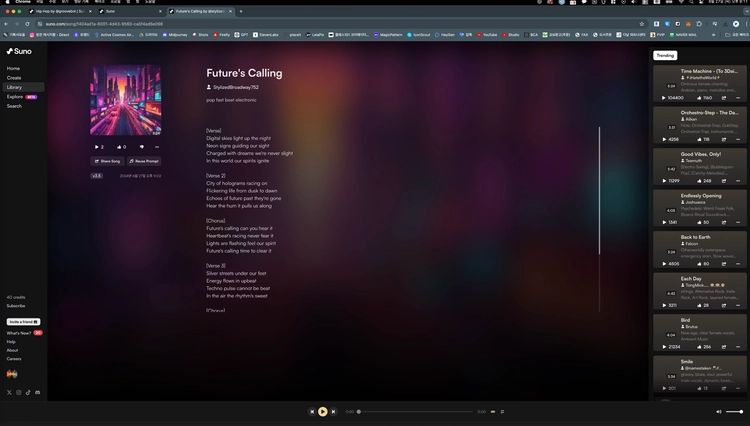750x426 pixels.
Task: Open the Smile song title
Action: tap(687, 361)
